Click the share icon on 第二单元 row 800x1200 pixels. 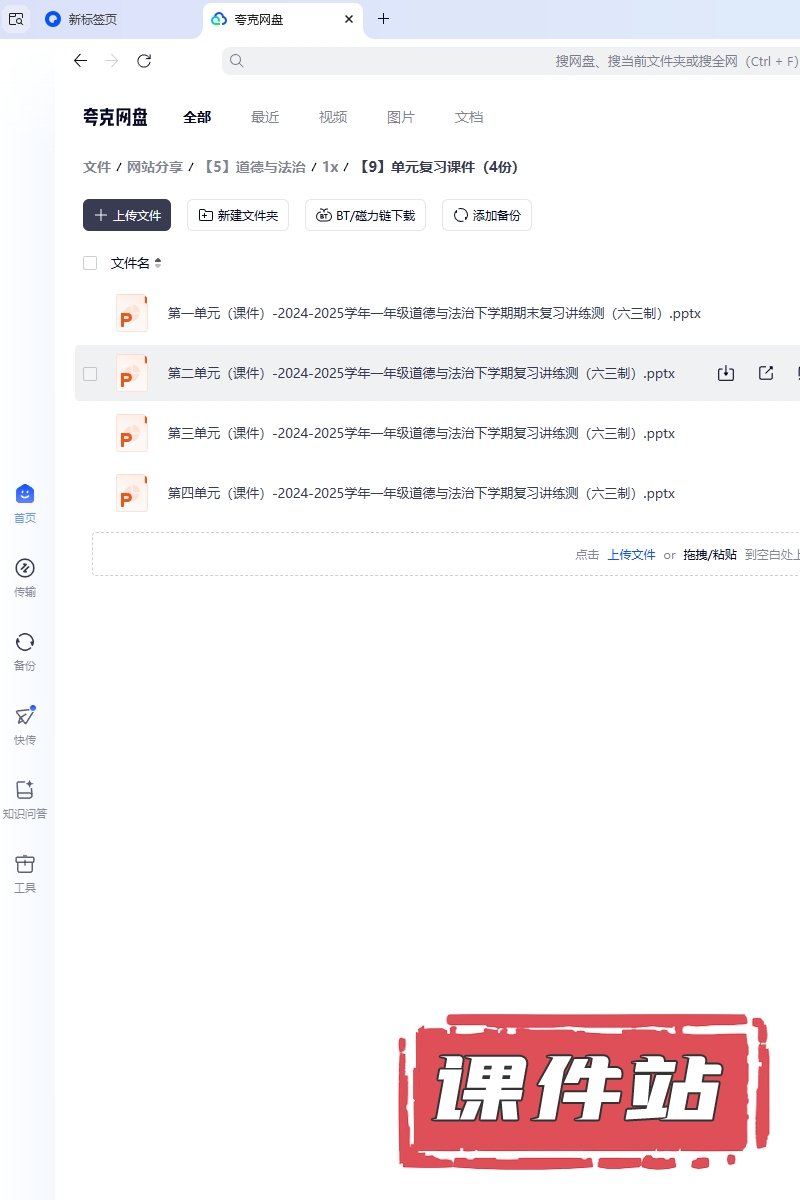click(x=766, y=373)
